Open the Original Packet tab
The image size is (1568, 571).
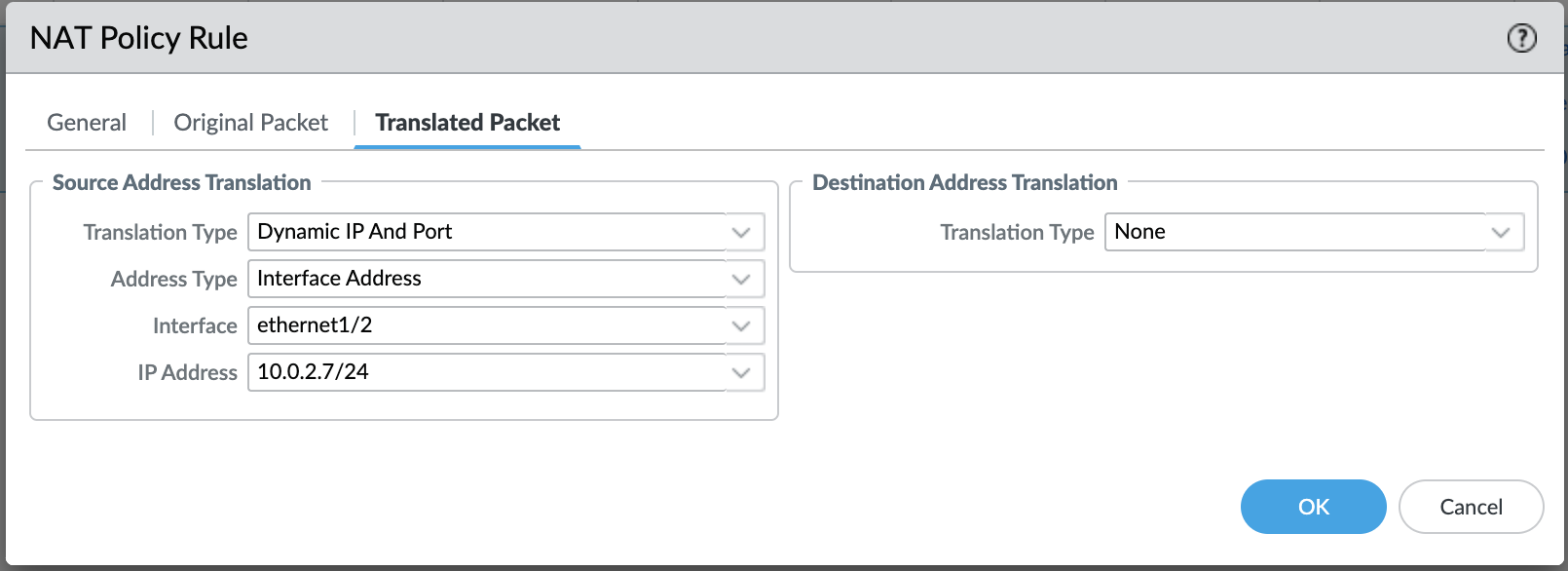250,122
